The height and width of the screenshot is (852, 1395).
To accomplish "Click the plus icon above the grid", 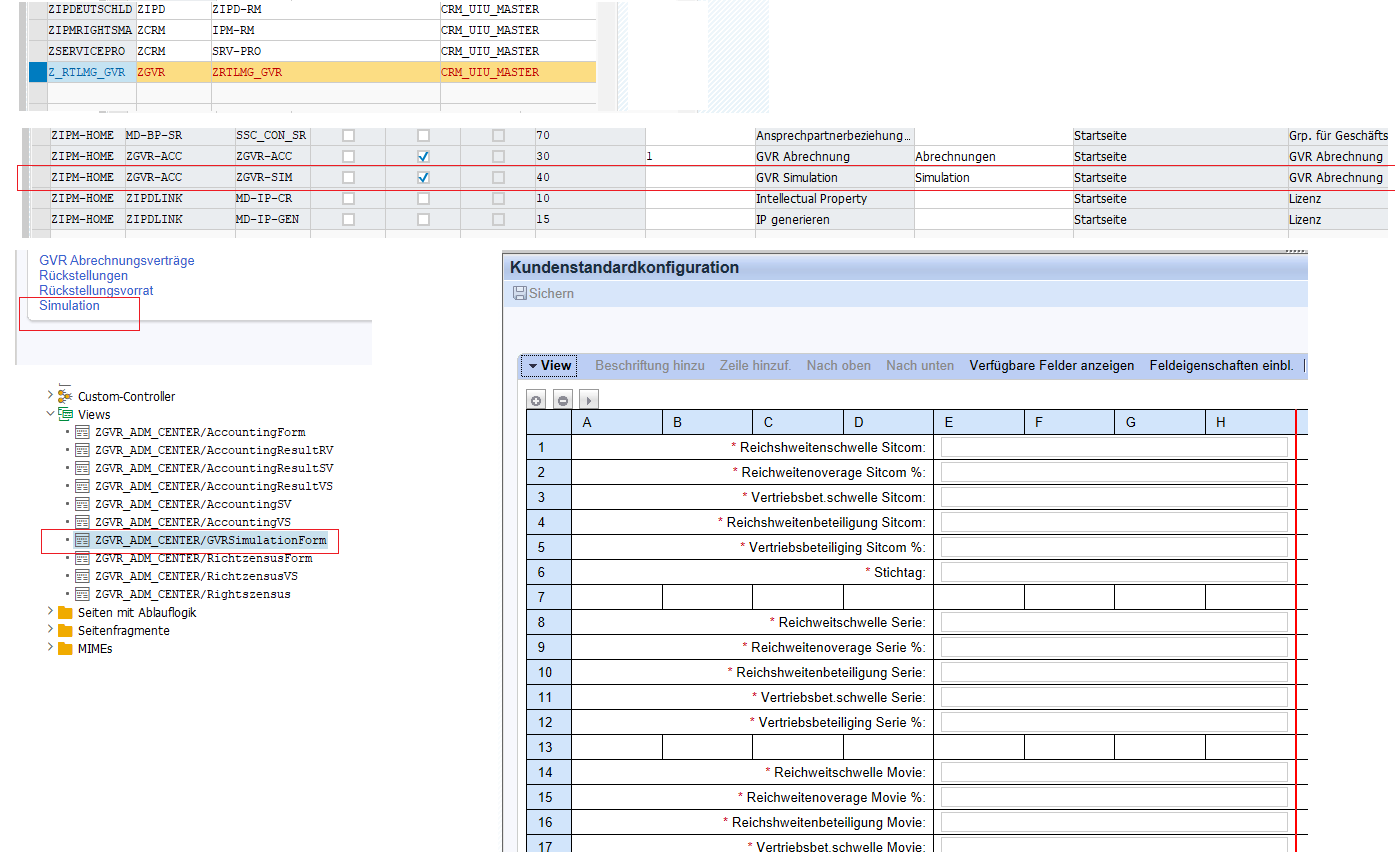I will tap(537, 400).
